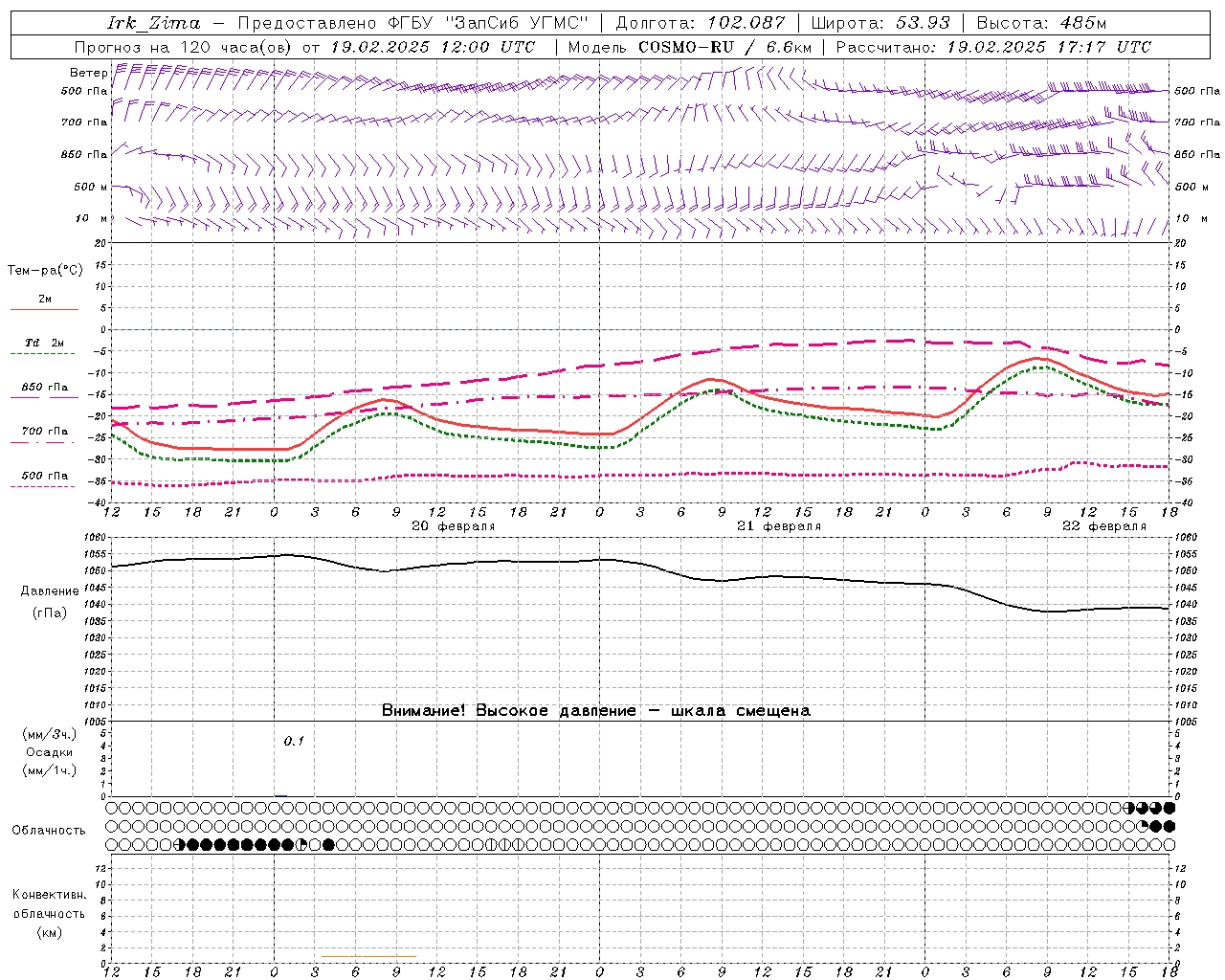This screenshot has width=1225, height=980.
Task: Click the Тем-ра(°C) panel label
Action: pyautogui.click(x=45, y=270)
